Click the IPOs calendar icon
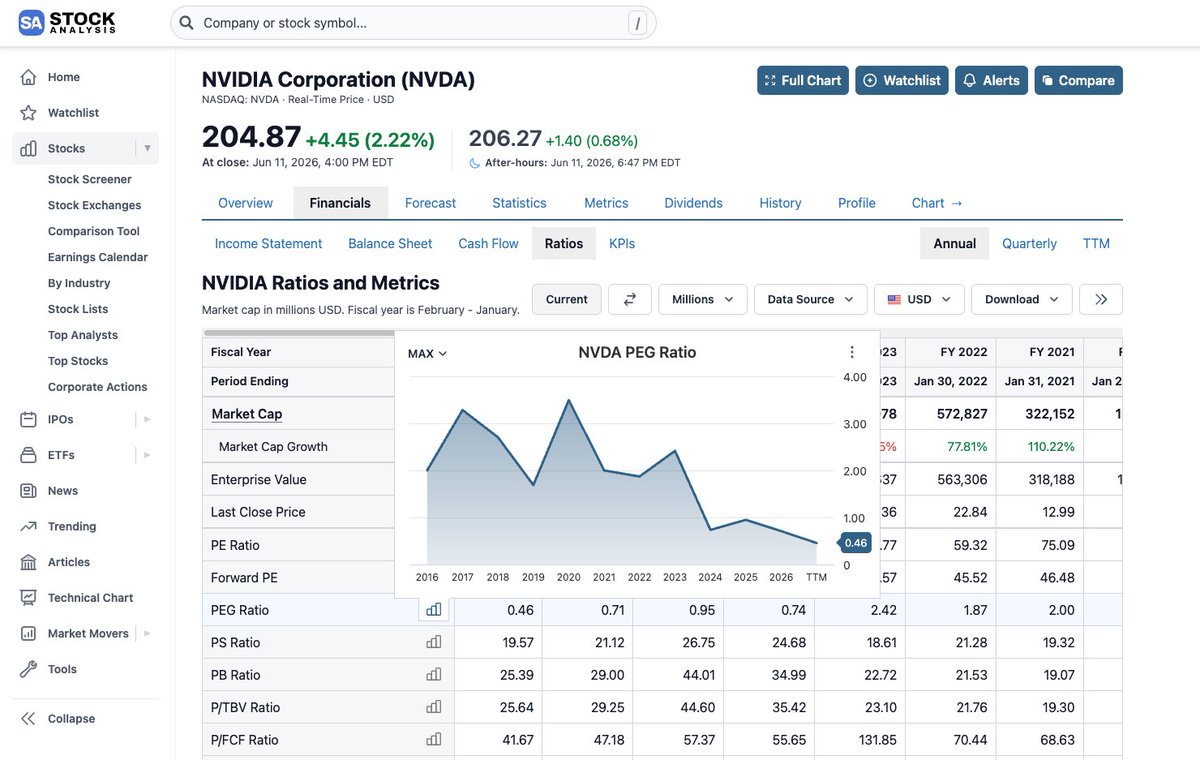Viewport: 1200px width, 760px height. (29, 419)
